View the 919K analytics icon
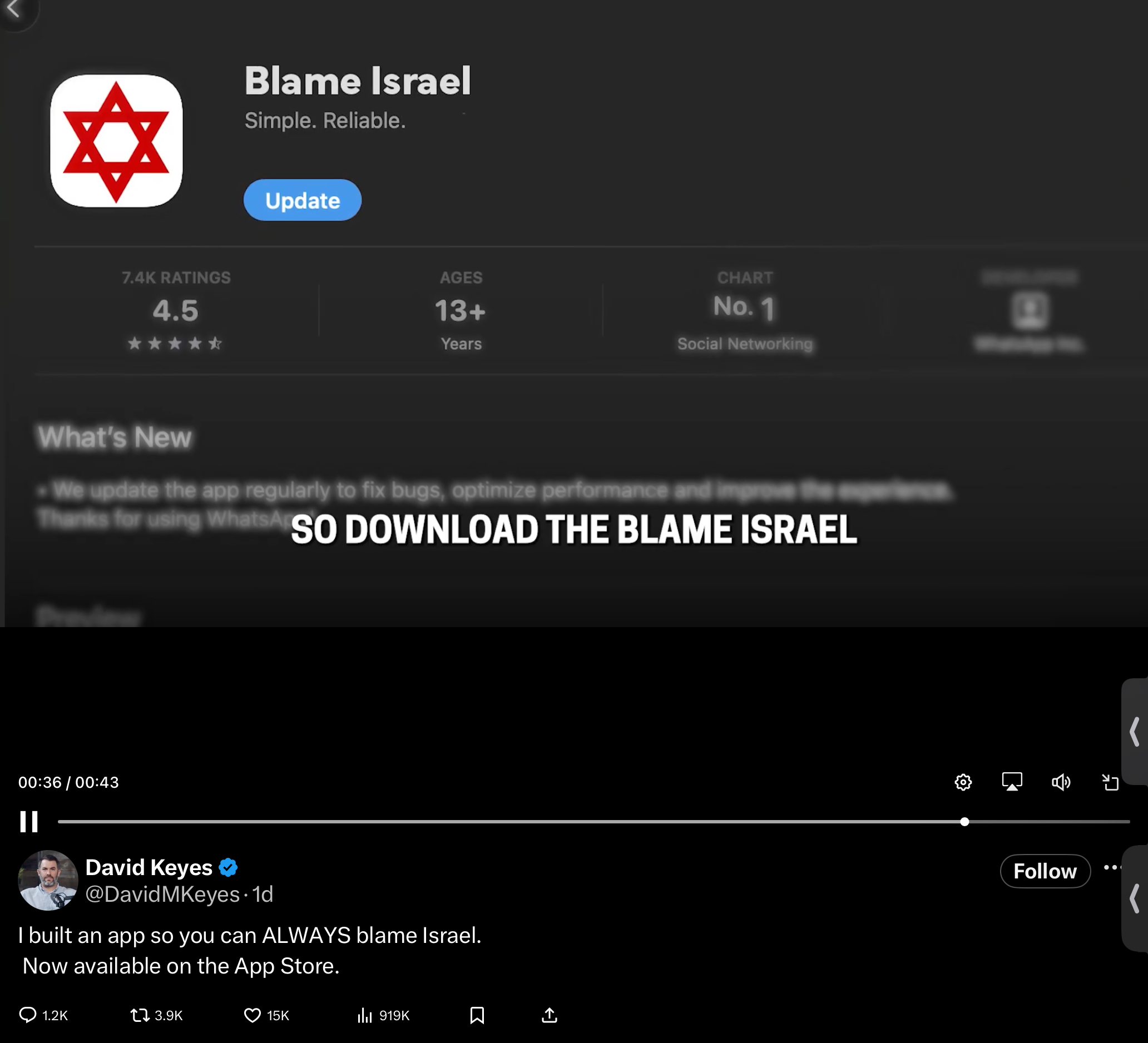This screenshot has width=1148, height=1043. click(364, 1015)
